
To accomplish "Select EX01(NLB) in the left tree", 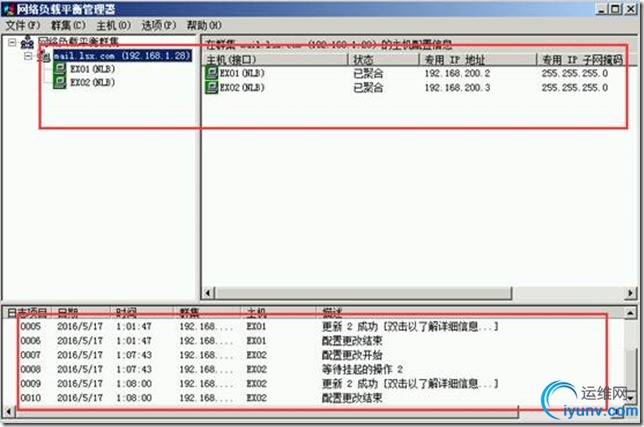I will [x=92, y=69].
